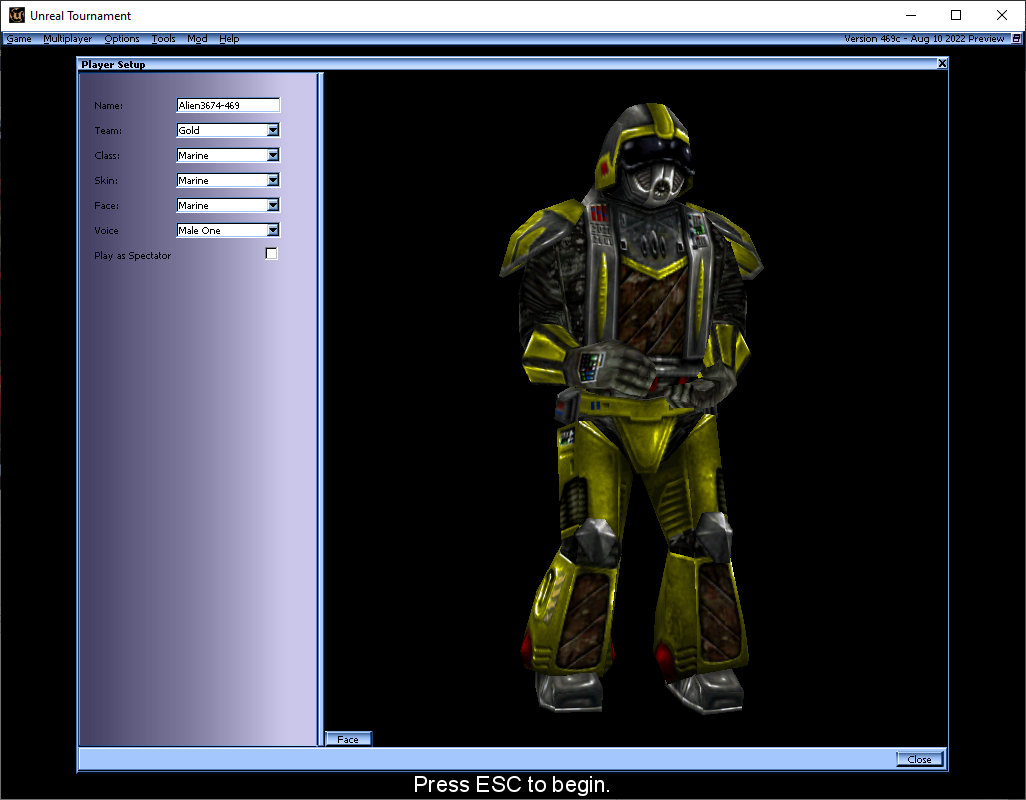Click the Player Setup window title
The height and width of the screenshot is (800, 1026).
(113, 64)
